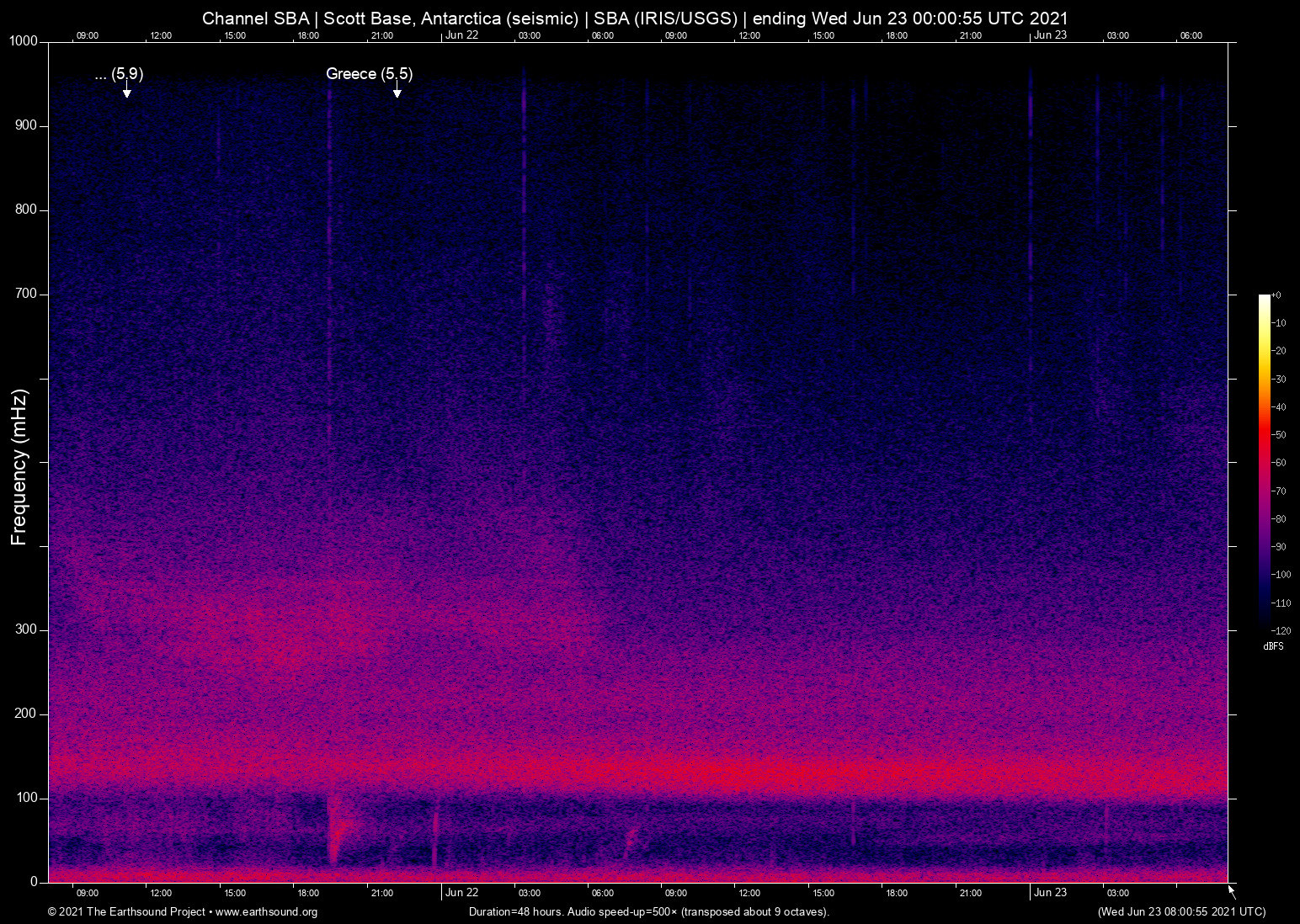Click the arrow marker below Greece (5.5)
1300x924 pixels.
[397, 91]
